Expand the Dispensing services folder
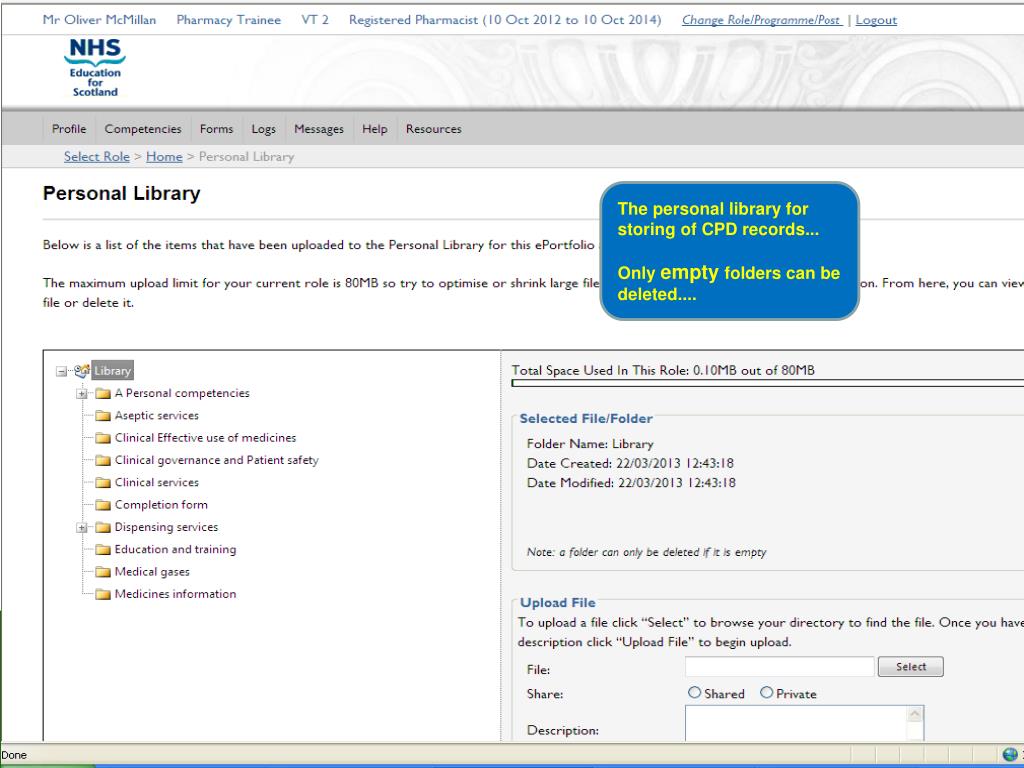The width and height of the screenshot is (1024, 768). (x=82, y=528)
